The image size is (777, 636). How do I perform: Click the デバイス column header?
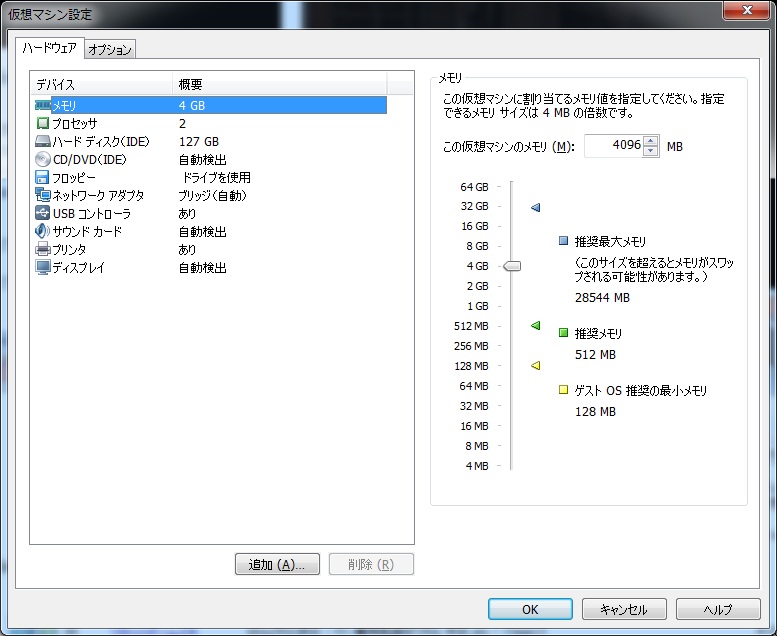(x=102, y=85)
